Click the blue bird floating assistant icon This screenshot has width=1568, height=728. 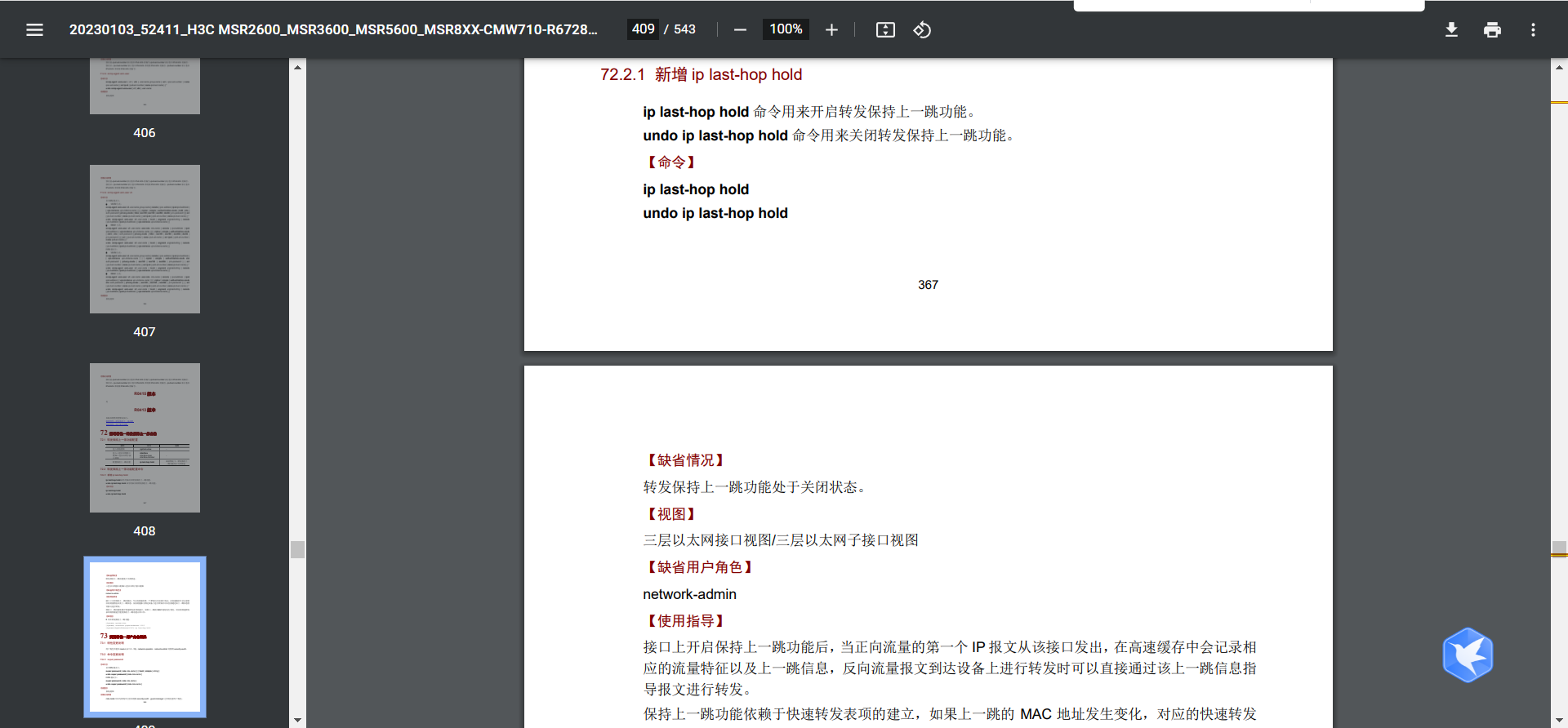[x=1468, y=655]
